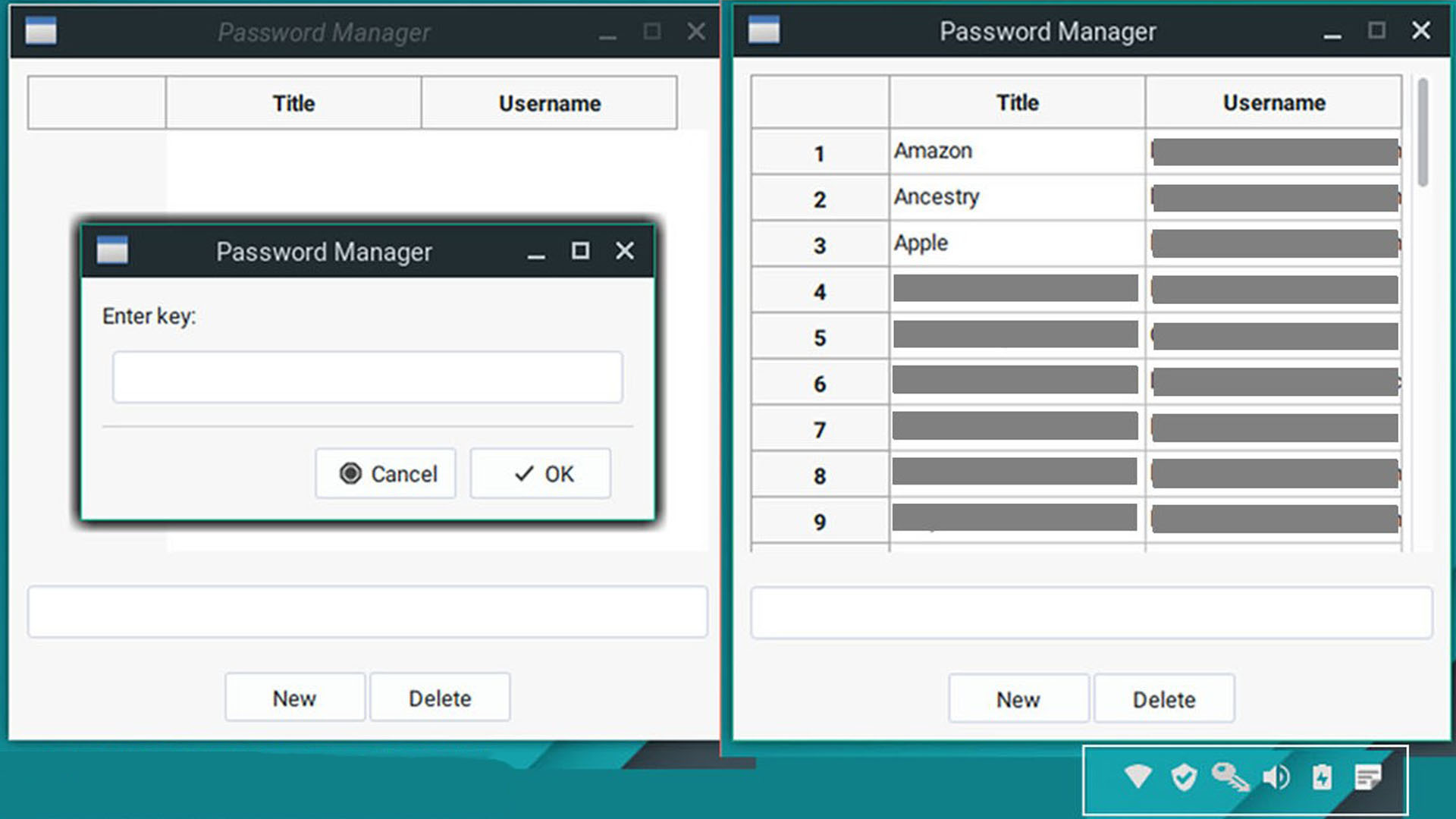Click New button in right window
Screen dimensions: 1456x819
pyautogui.click(x=1018, y=699)
